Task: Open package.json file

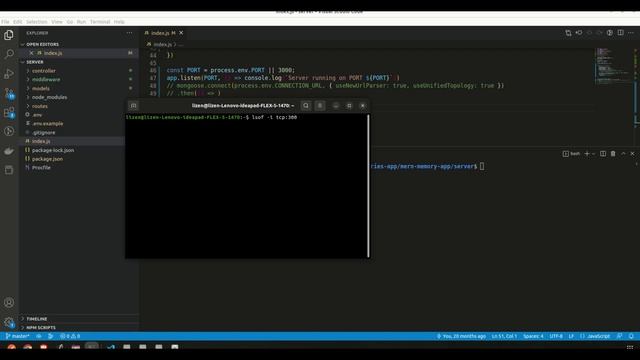Action: [47, 159]
